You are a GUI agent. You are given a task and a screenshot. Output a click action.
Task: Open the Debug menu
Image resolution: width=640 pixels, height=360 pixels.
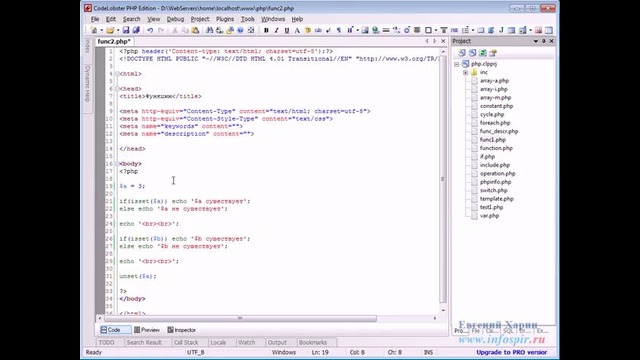coord(175,19)
